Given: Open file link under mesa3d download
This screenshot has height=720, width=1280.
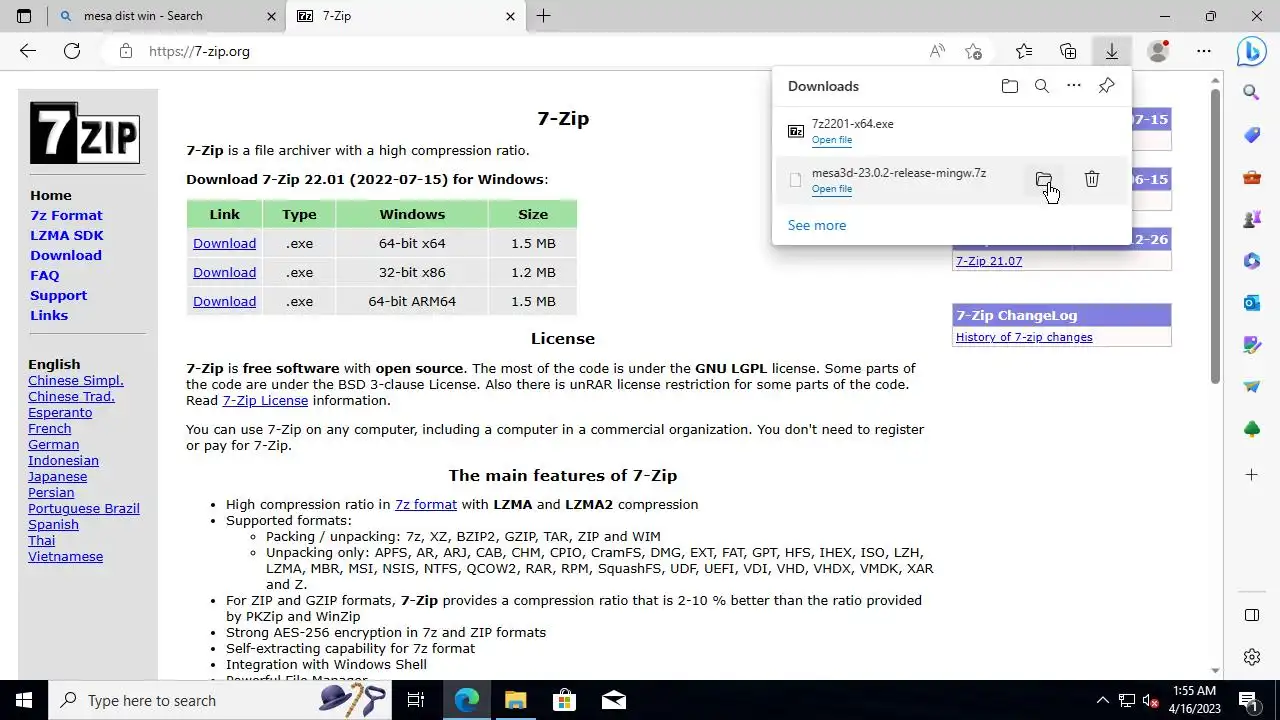Looking at the screenshot, I should pos(832,189).
